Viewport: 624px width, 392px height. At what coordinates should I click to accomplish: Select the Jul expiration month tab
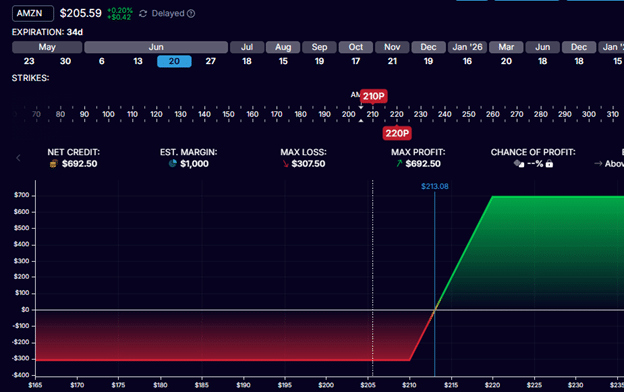(247, 47)
